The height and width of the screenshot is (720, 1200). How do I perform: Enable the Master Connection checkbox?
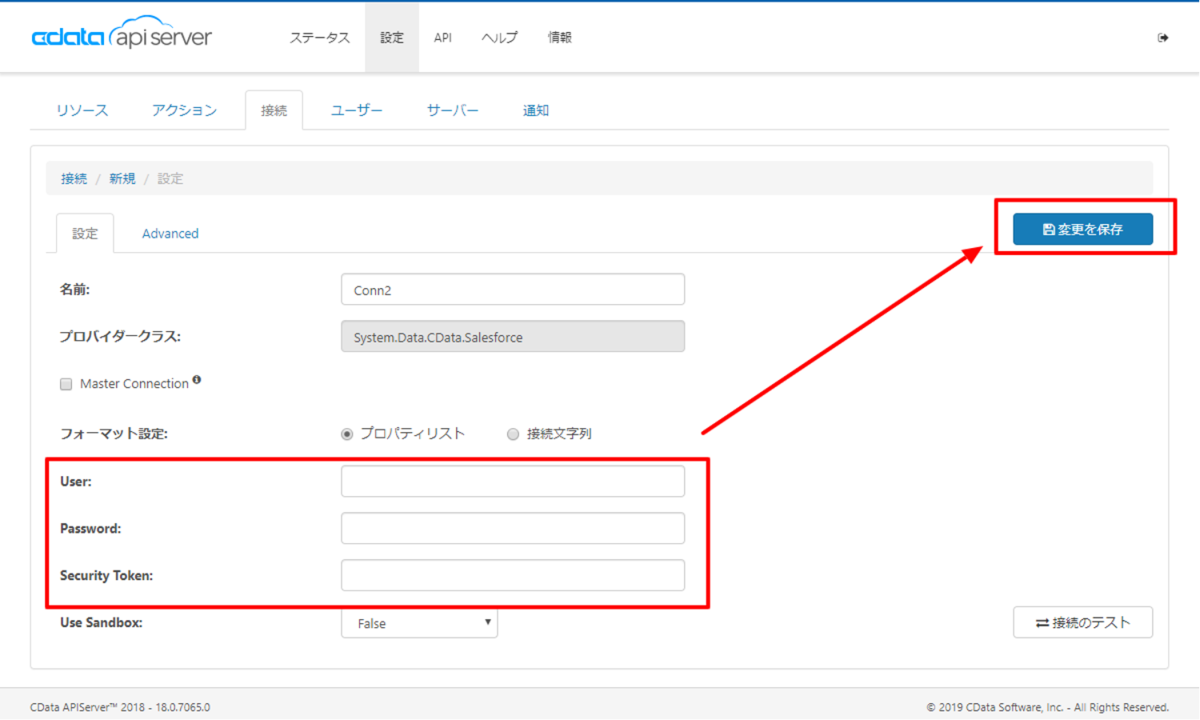tap(66, 384)
